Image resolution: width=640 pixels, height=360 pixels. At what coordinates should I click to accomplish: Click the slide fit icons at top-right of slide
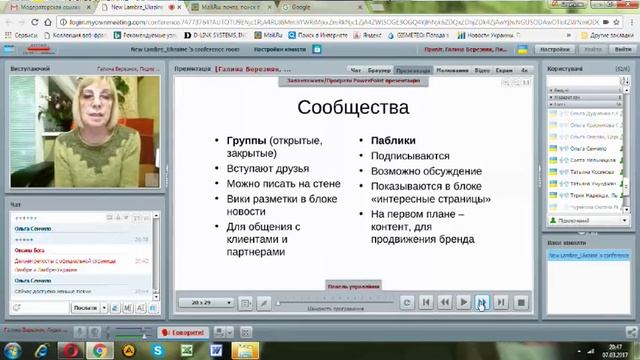pyautogui.click(x=516, y=83)
